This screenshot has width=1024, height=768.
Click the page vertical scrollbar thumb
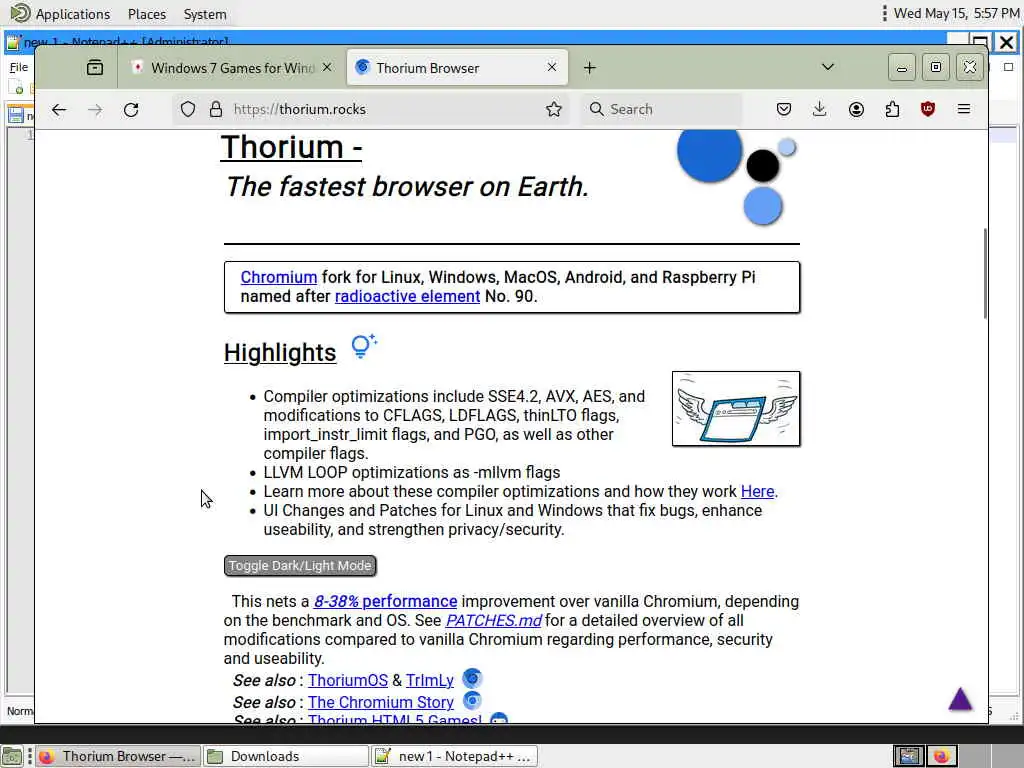[985, 274]
